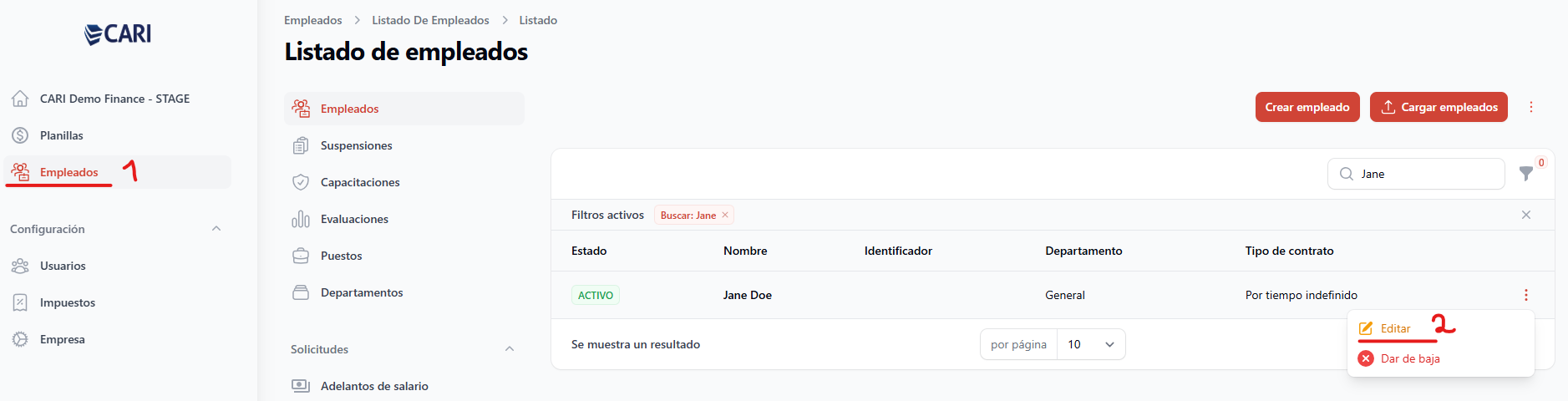Open Evaluaciones section

pos(354,219)
